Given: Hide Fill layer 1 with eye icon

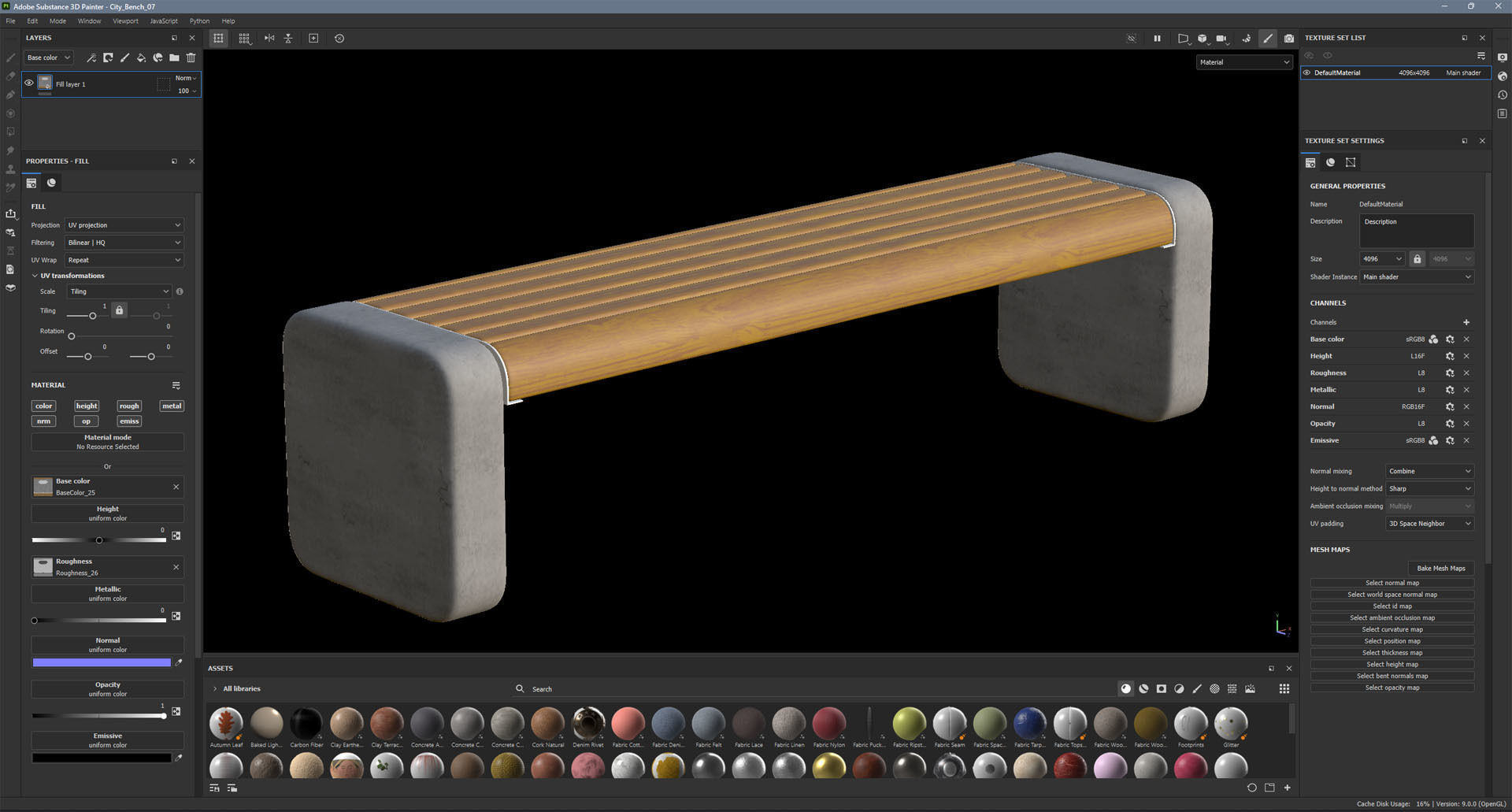Looking at the screenshot, I should pos(29,83).
